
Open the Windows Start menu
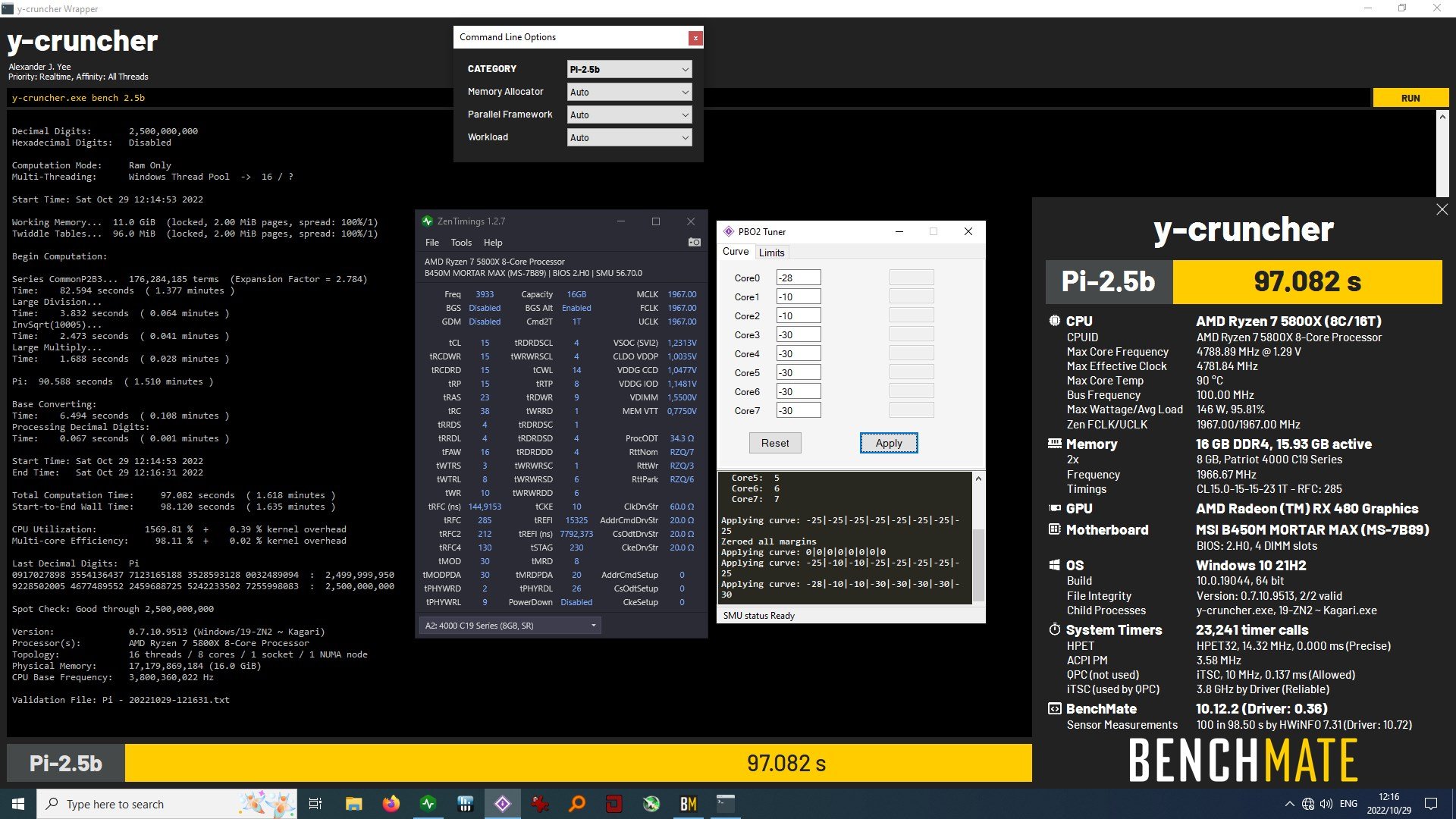click(x=18, y=804)
